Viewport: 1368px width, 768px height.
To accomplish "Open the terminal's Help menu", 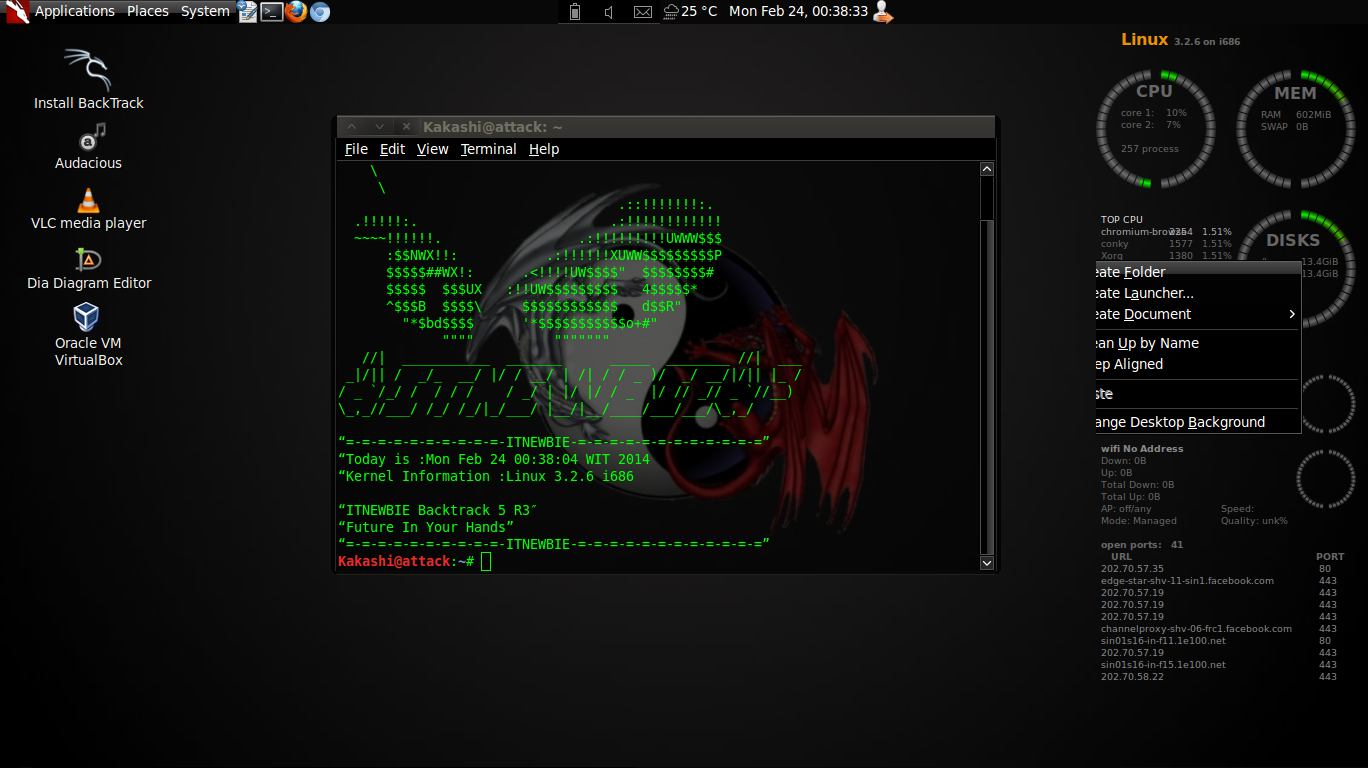I will [544, 149].
